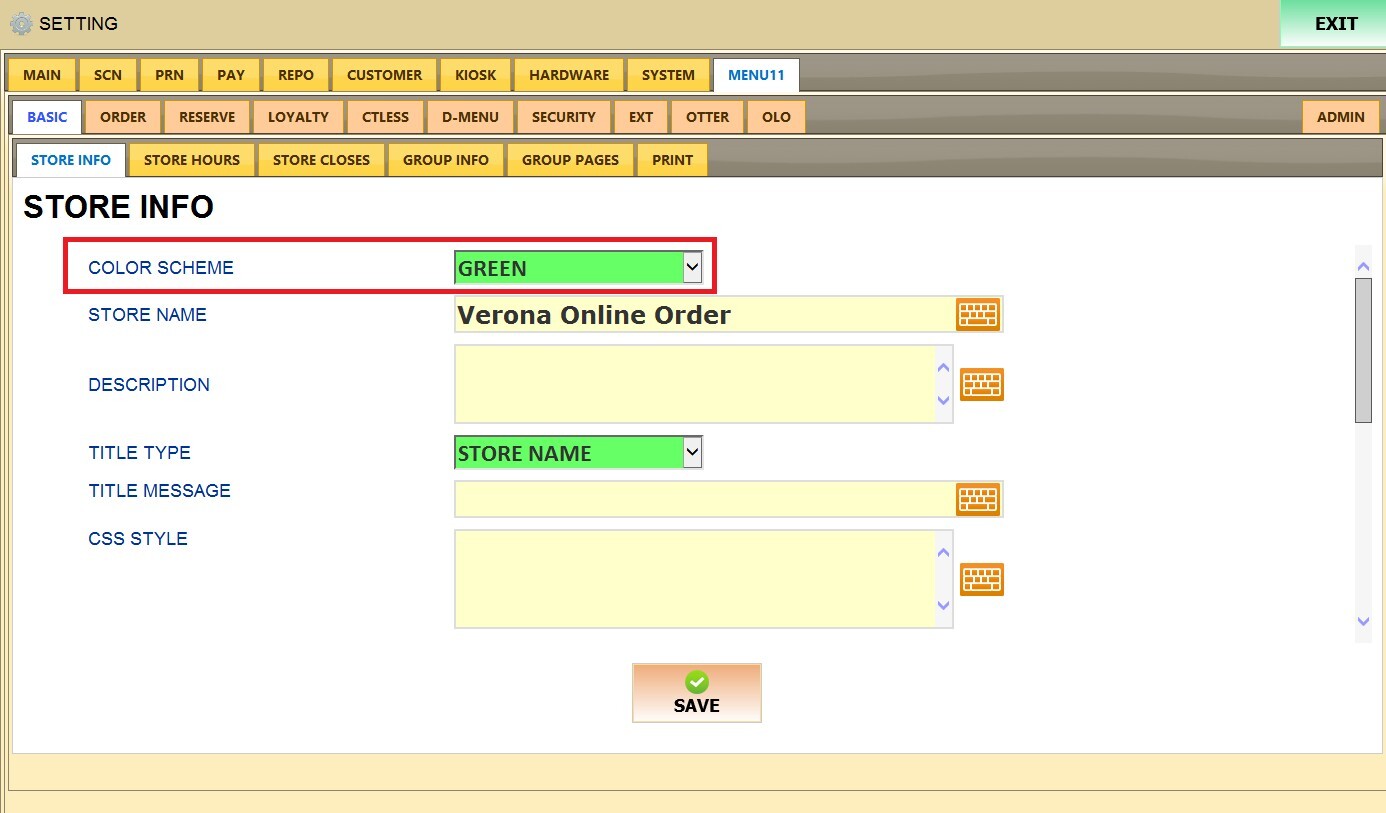Click the COLOR SCHEME label
The width and height of the screenshot is (1386, 813).
pyautogui.click(x=161, y=268)
